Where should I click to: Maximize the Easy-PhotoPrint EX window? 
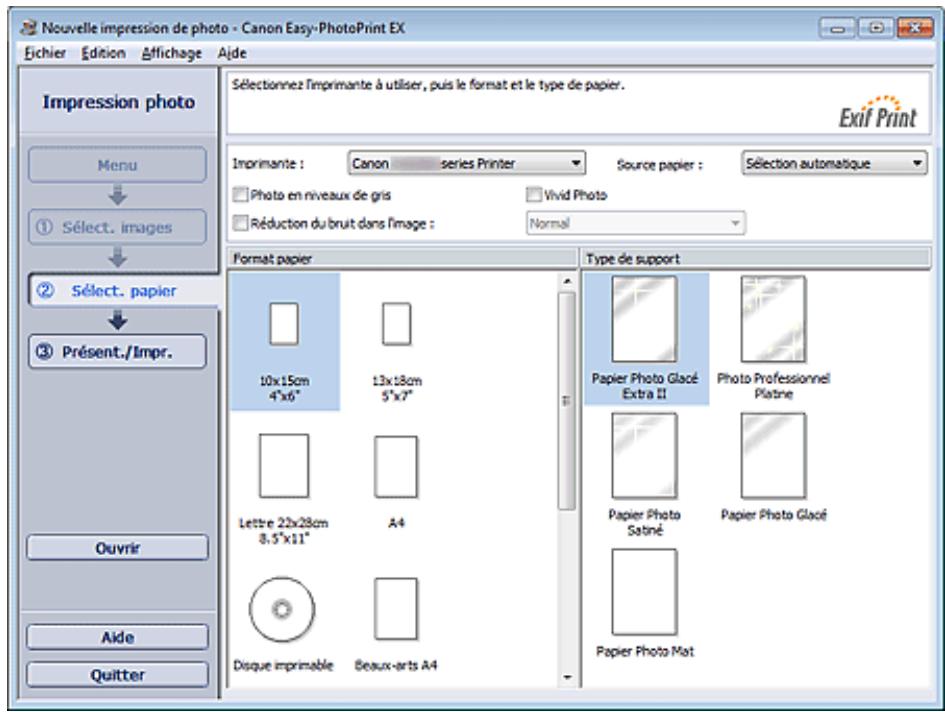(x=876, y=28)
